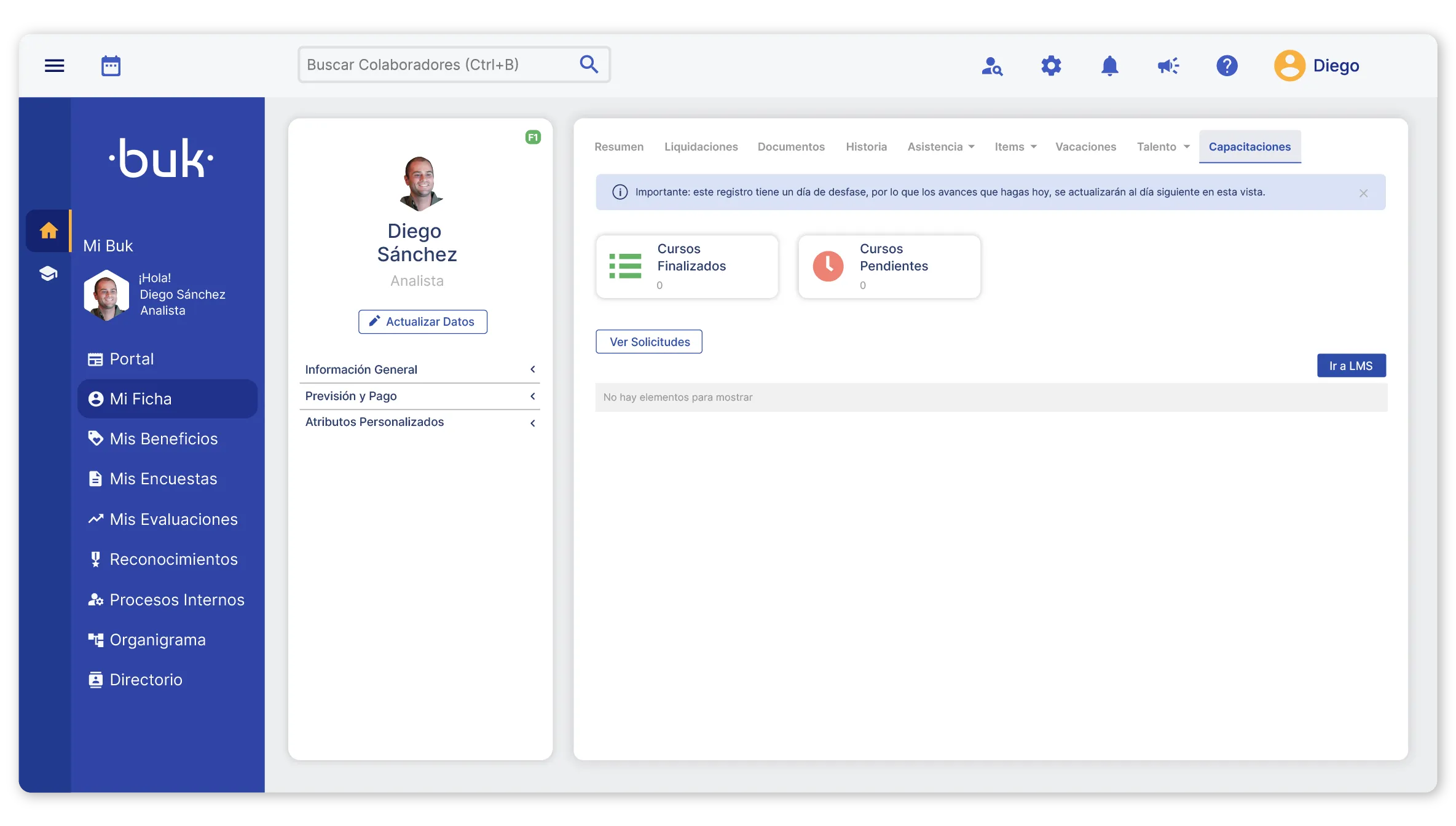Click the Ver Solicitudes link
1456x826 pixels.
click(649, 341)
